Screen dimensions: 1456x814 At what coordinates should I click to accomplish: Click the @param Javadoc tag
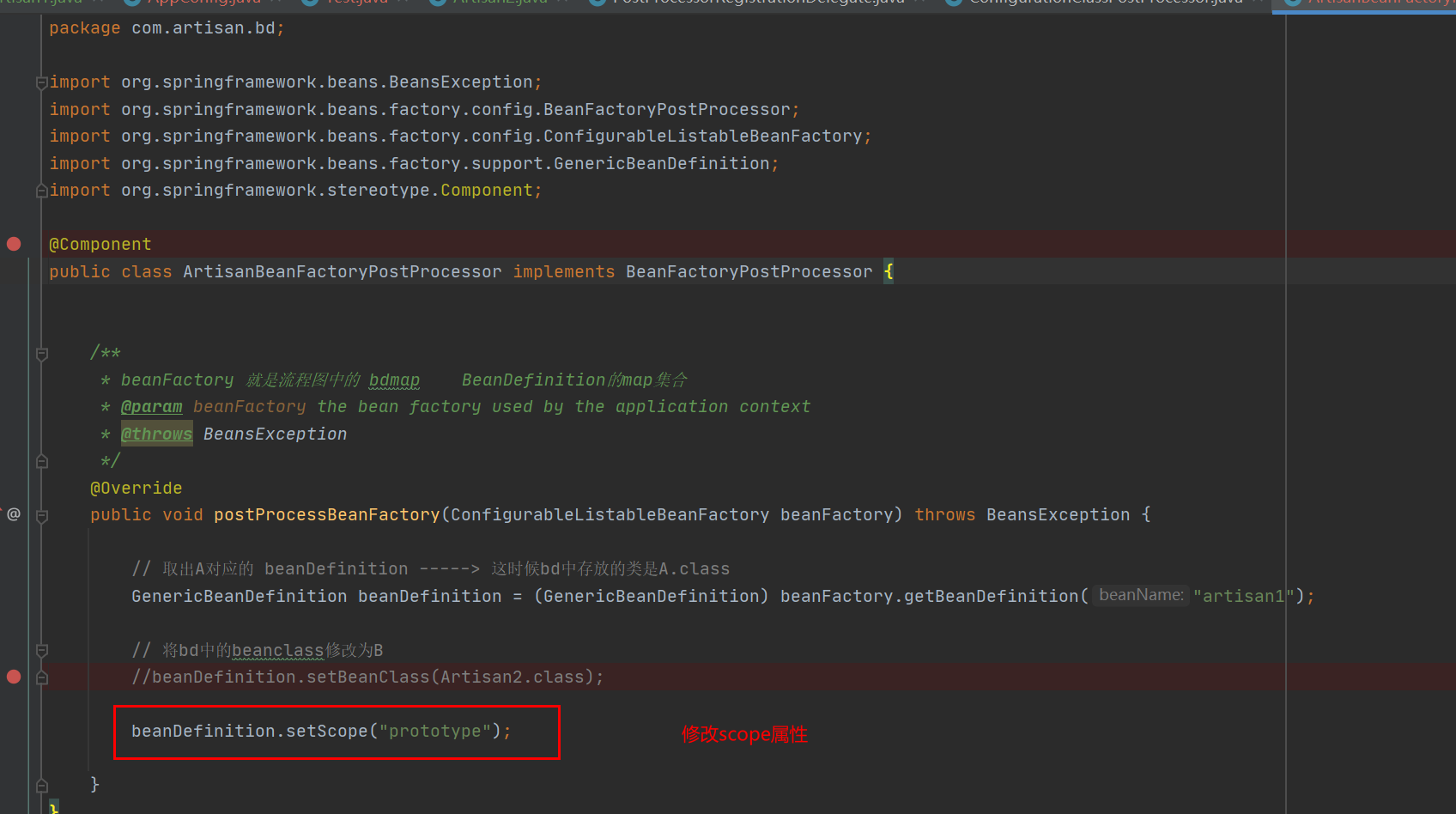point(151,407)
